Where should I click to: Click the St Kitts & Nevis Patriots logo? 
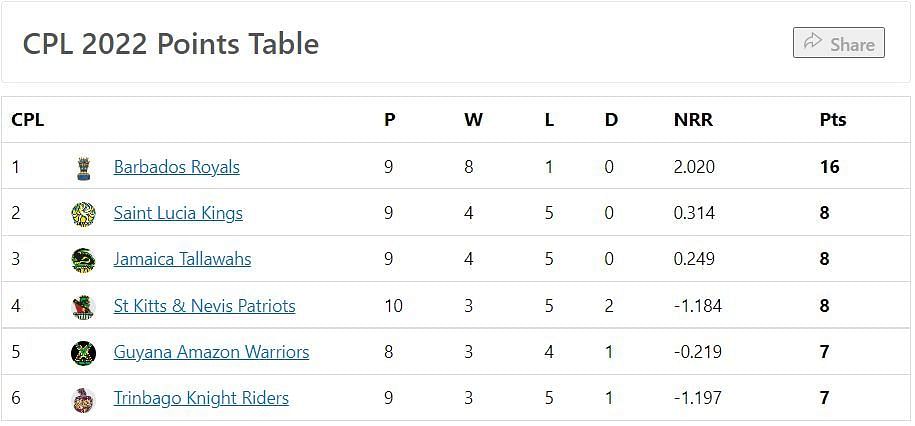pos(83,306)
